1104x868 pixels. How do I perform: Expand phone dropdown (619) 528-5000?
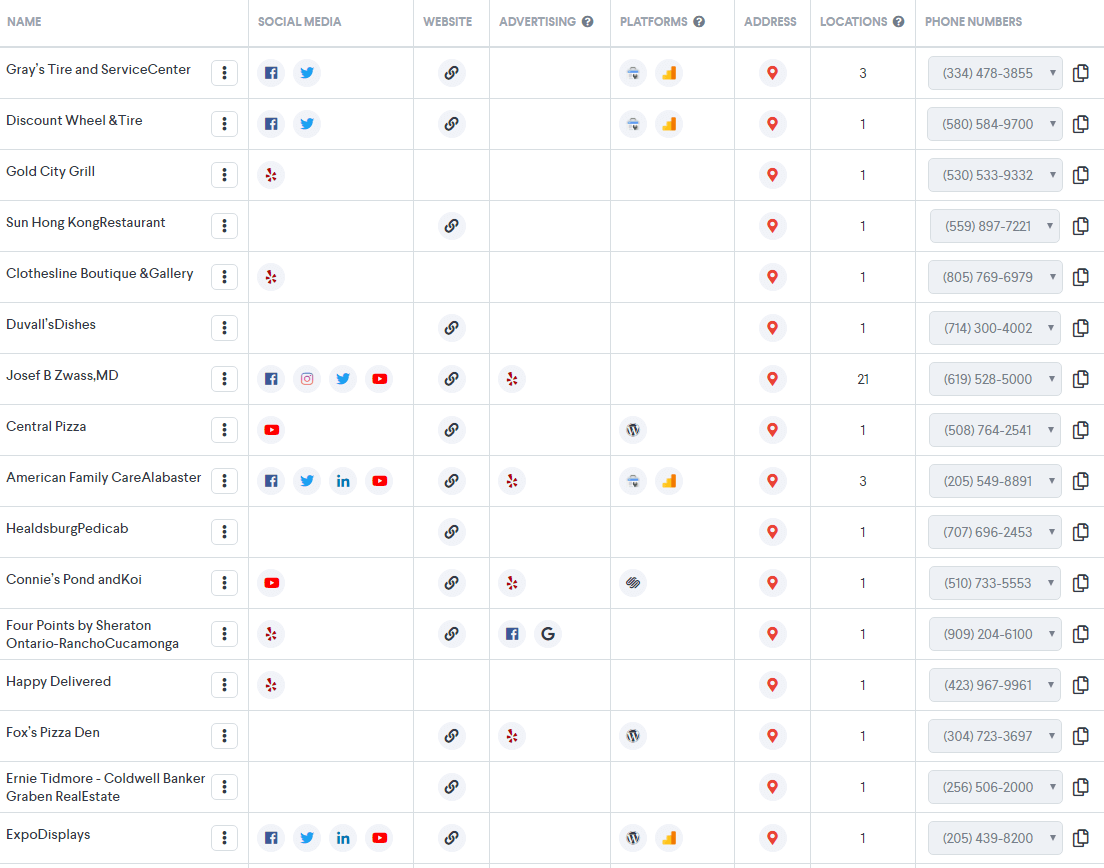pos(994,379)
